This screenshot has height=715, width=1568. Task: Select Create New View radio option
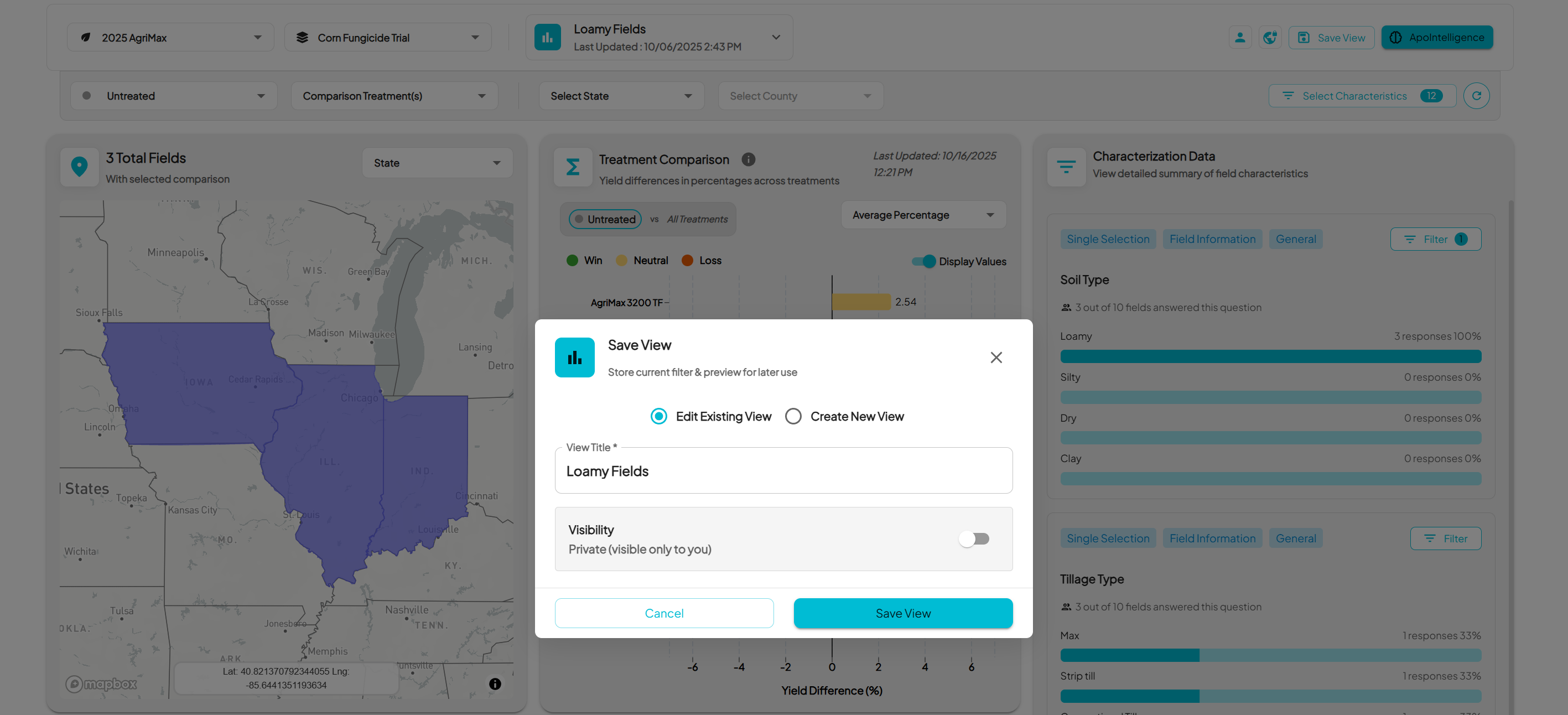tap(793, 417)
